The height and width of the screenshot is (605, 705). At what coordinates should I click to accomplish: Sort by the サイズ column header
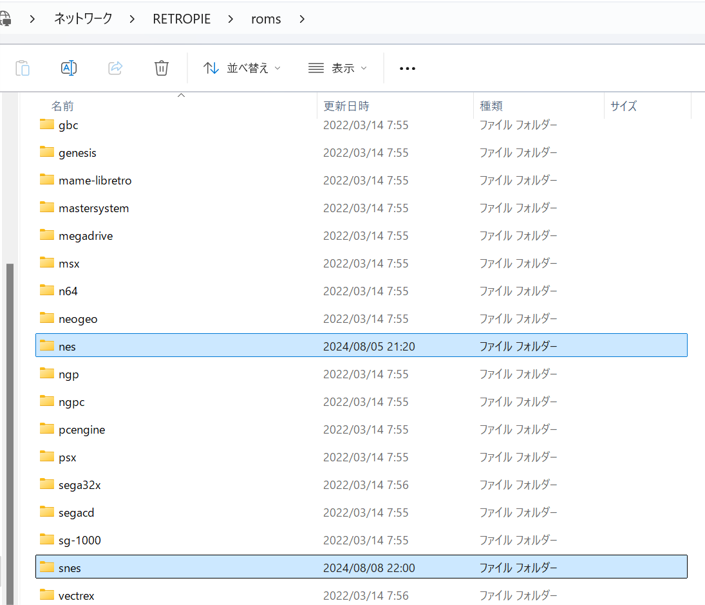pyautogui.click(x=624, y=106)
